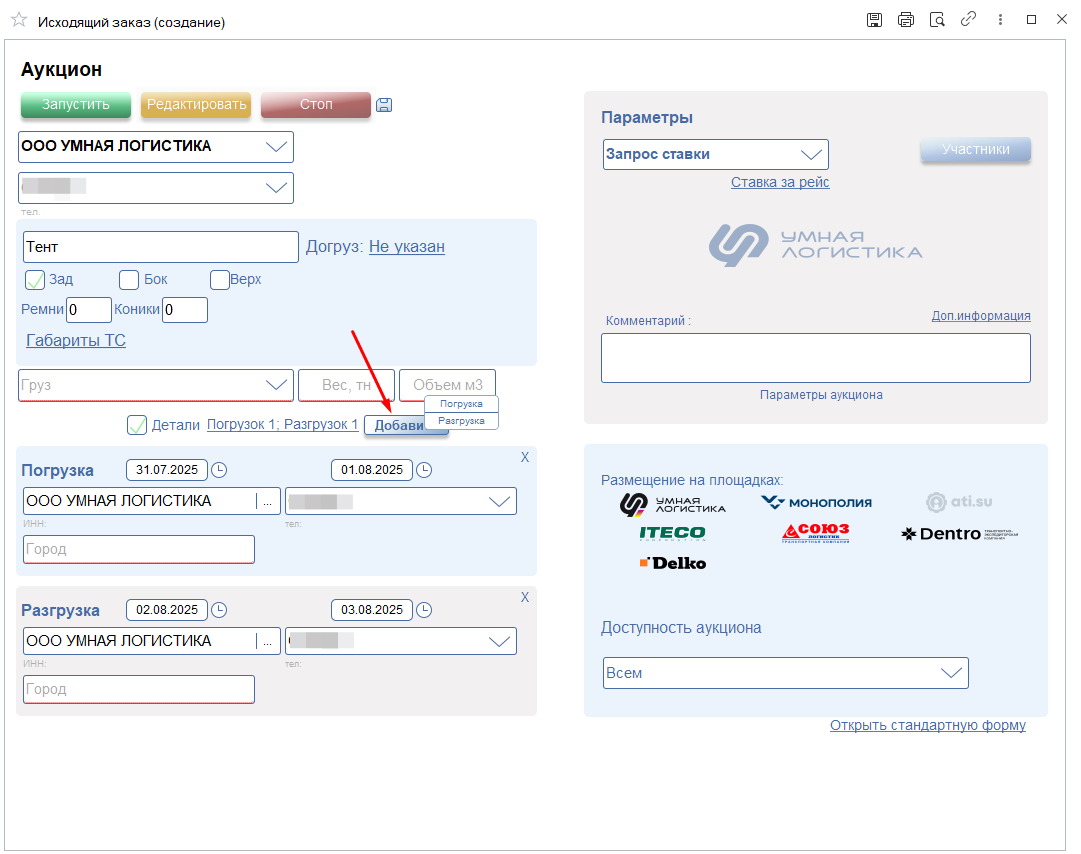Expand the Груз dropdown
Image resolution: width=1081 pixels, height=854 pixels.
(x=276, y=385)
